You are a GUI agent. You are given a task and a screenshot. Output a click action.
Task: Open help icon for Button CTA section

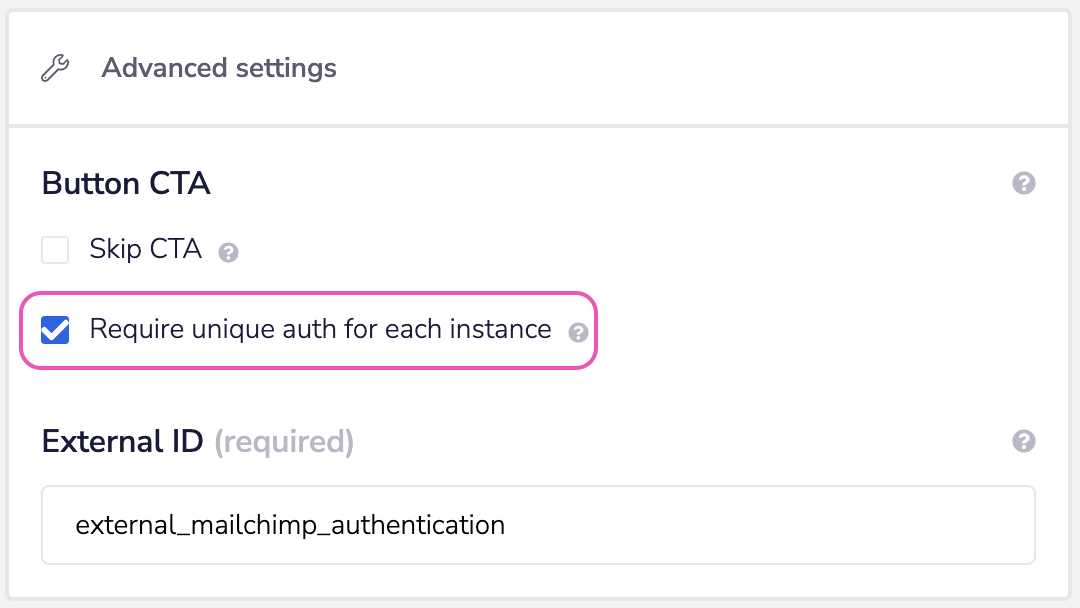pyautogui.click(x=1023, y=184)
